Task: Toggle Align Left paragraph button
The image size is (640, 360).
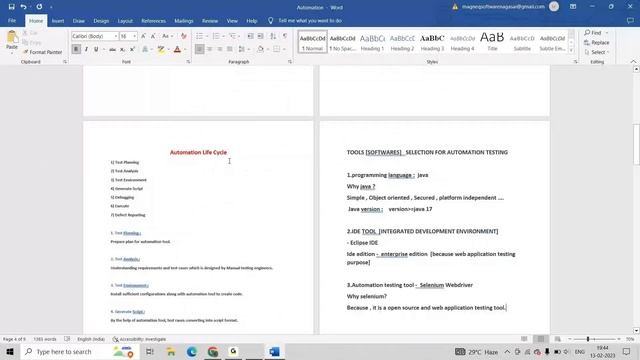Action: pyautogui.click(x=199, y=49)
